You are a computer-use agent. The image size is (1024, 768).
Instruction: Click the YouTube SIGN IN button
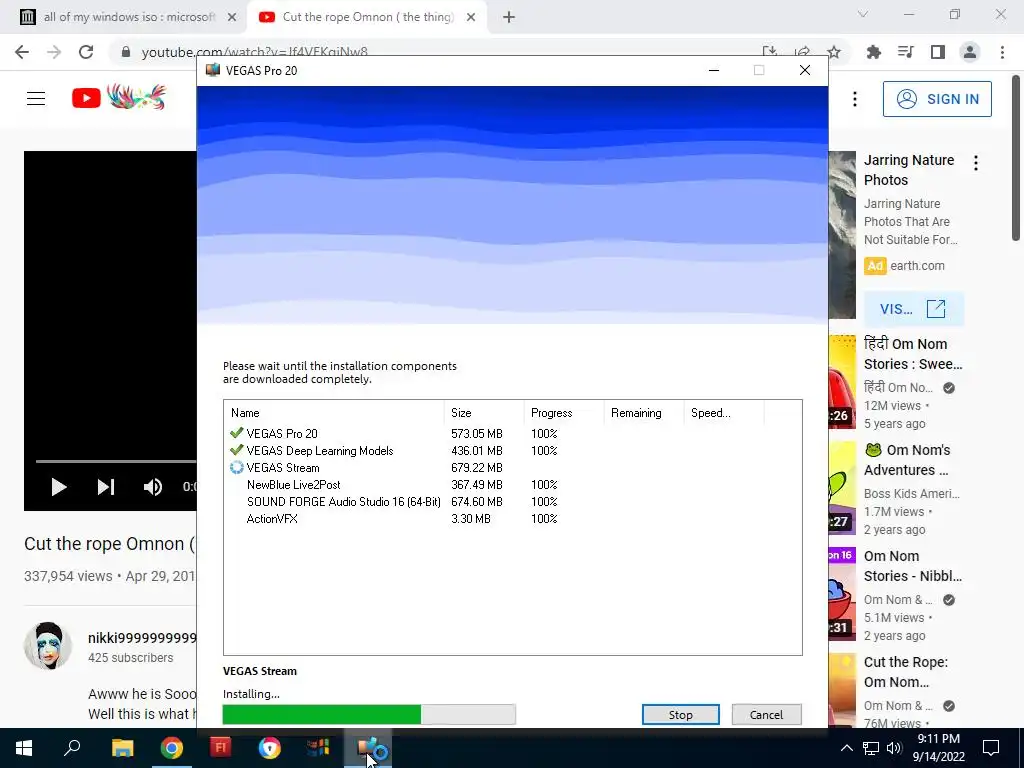(x=937, y=99)
